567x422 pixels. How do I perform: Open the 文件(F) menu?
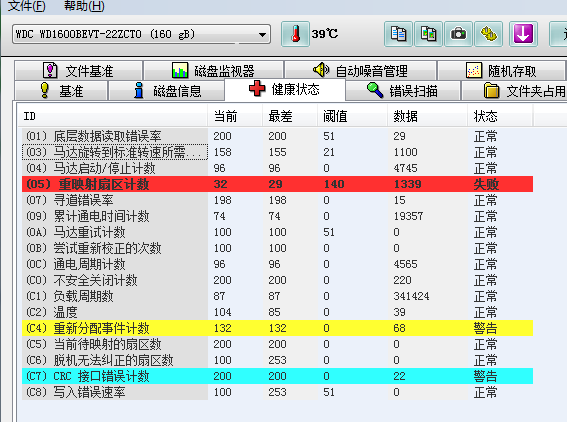point(26,6)
